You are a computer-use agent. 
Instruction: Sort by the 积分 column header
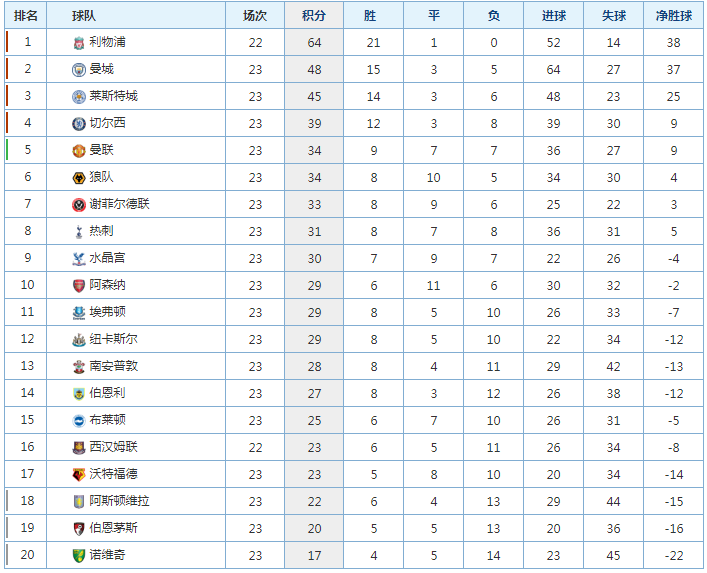[x=314, y=16]
